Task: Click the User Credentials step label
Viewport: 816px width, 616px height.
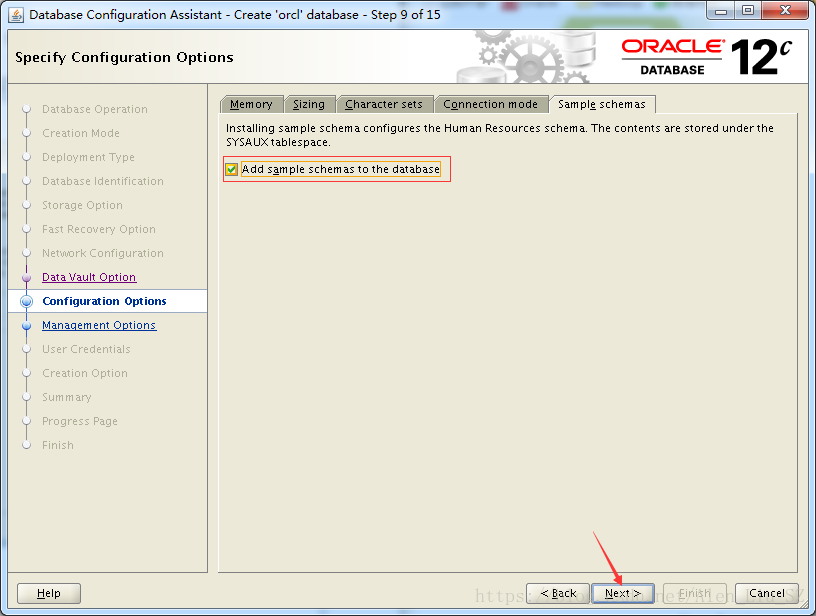Action: [86, 349]
